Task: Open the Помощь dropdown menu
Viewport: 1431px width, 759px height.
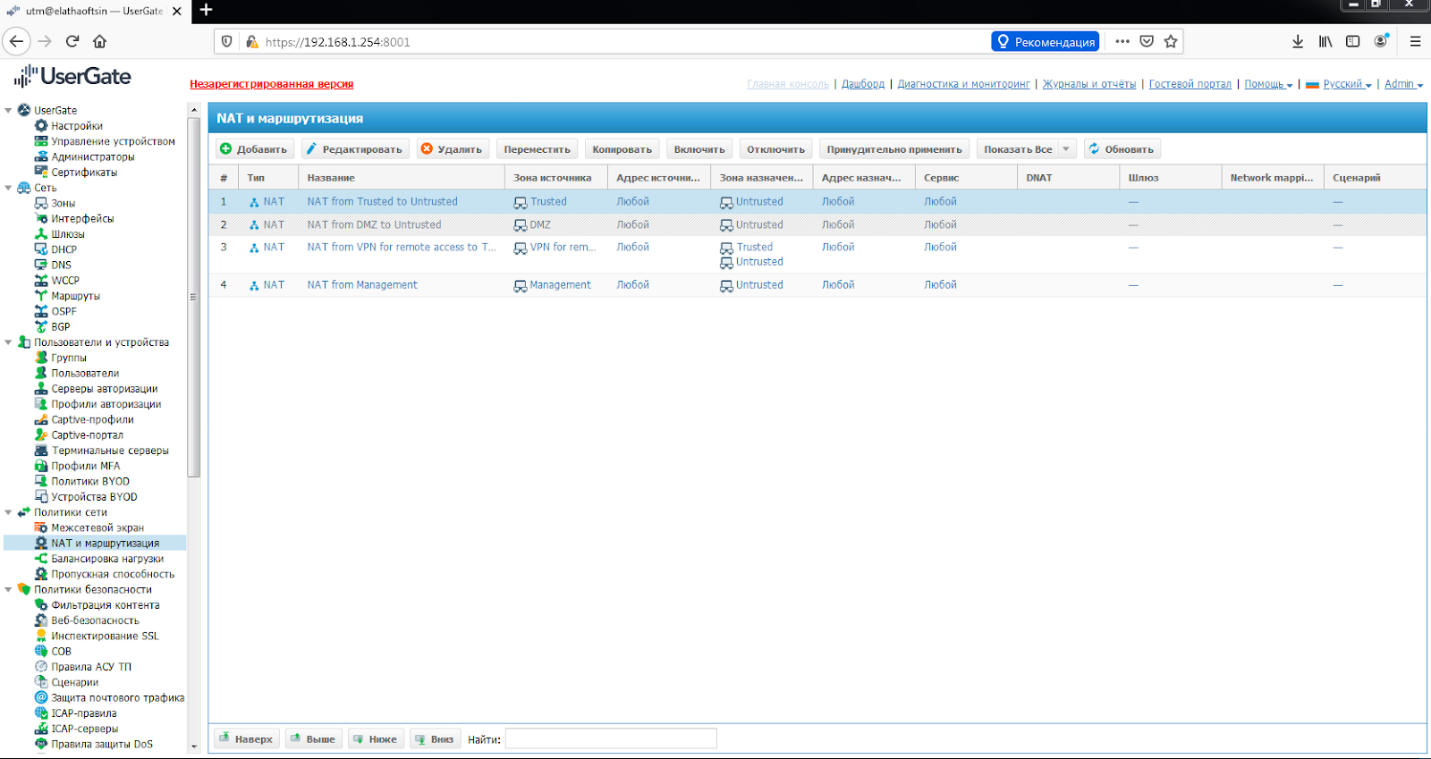Action: [x=1268, y=84]
